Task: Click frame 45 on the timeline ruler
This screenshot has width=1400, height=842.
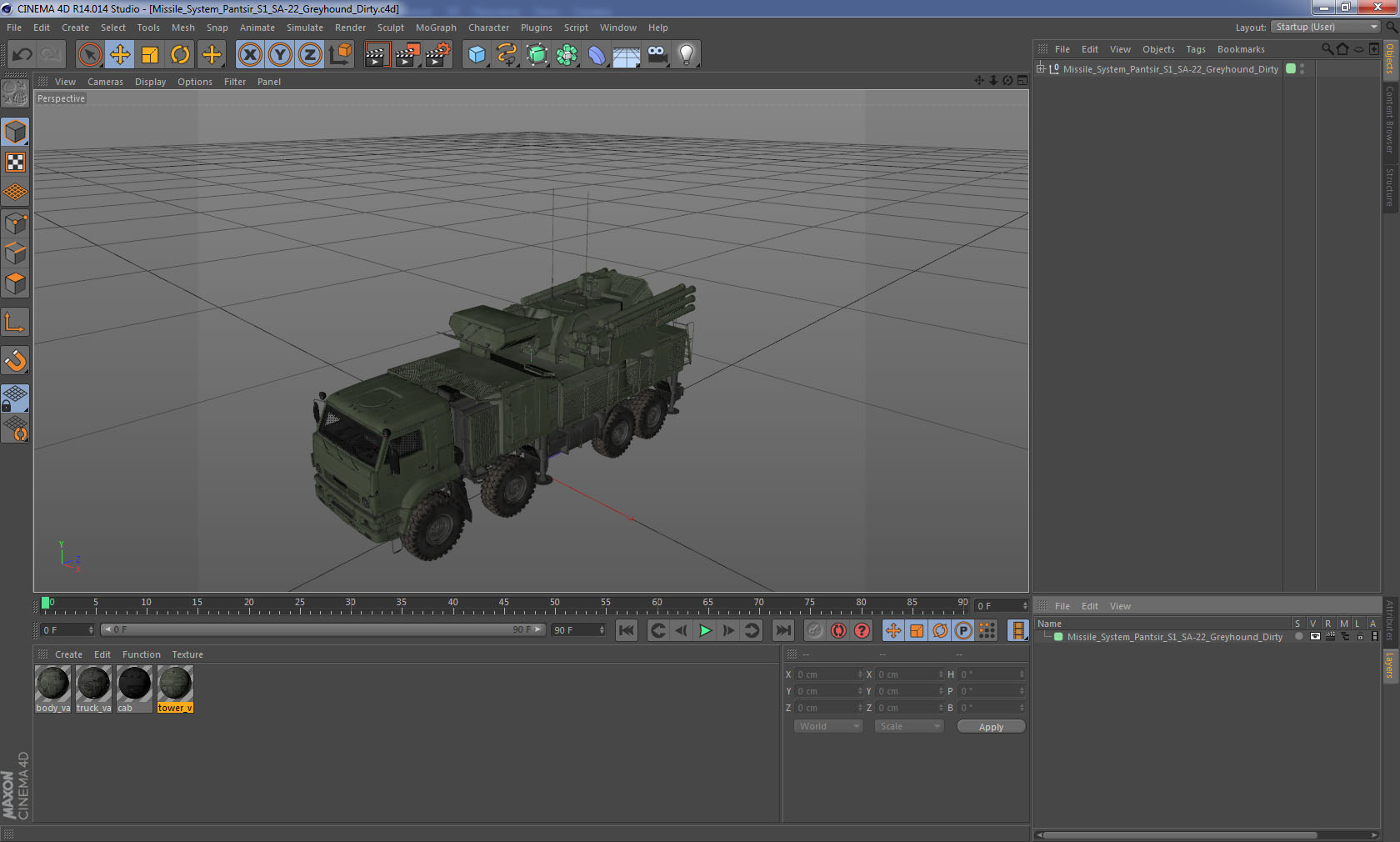Action: [x=504, y=606]
